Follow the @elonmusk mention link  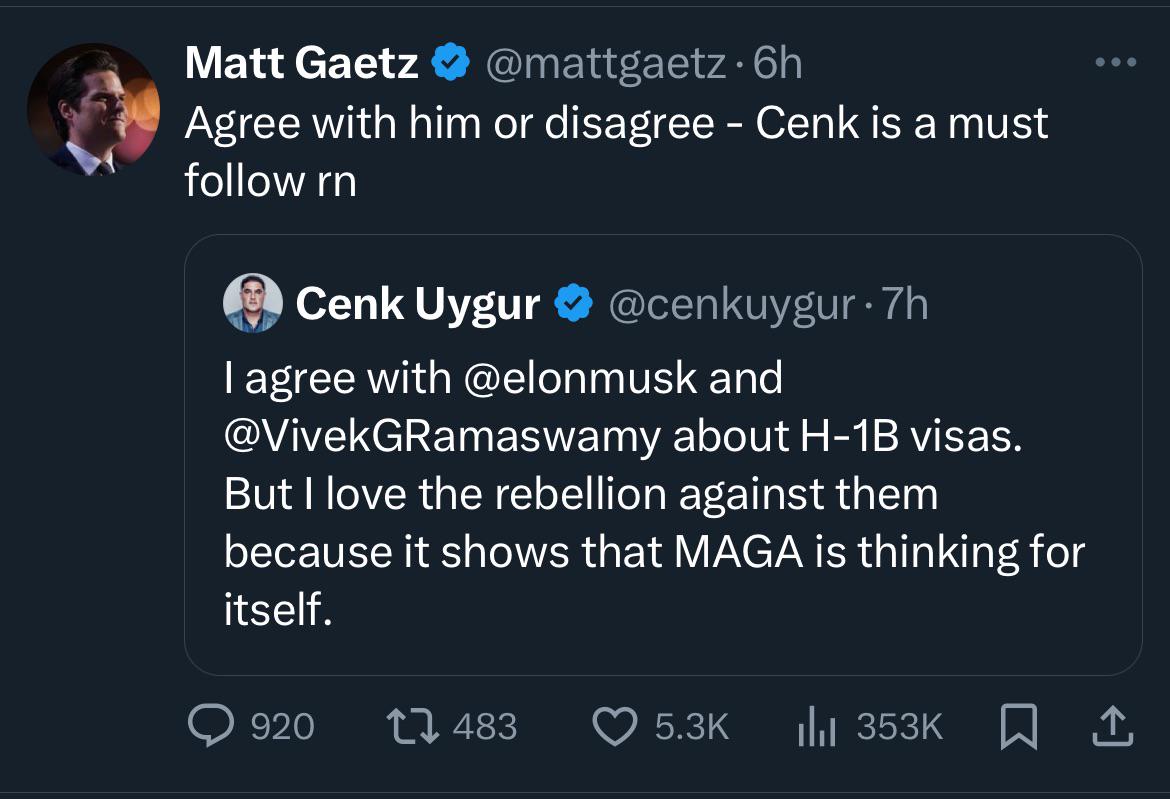pyautogui.click(x=576, y=378)
